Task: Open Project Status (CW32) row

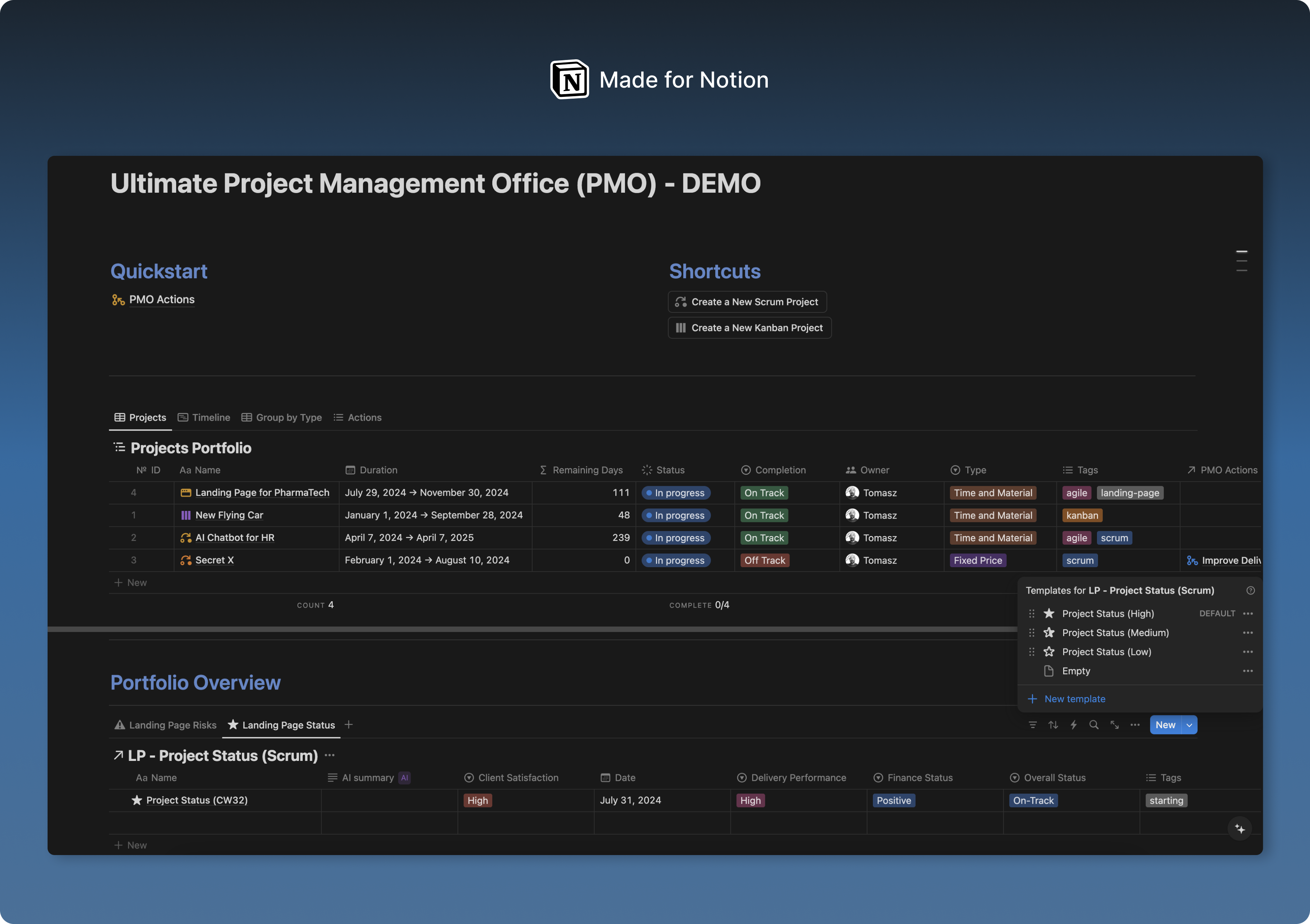Action: pyautogui.click(x=197, y=801)
